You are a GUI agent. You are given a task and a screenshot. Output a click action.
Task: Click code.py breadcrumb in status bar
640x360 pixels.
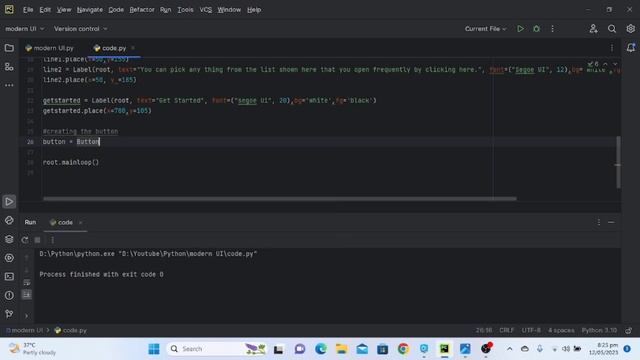[70, 330]
